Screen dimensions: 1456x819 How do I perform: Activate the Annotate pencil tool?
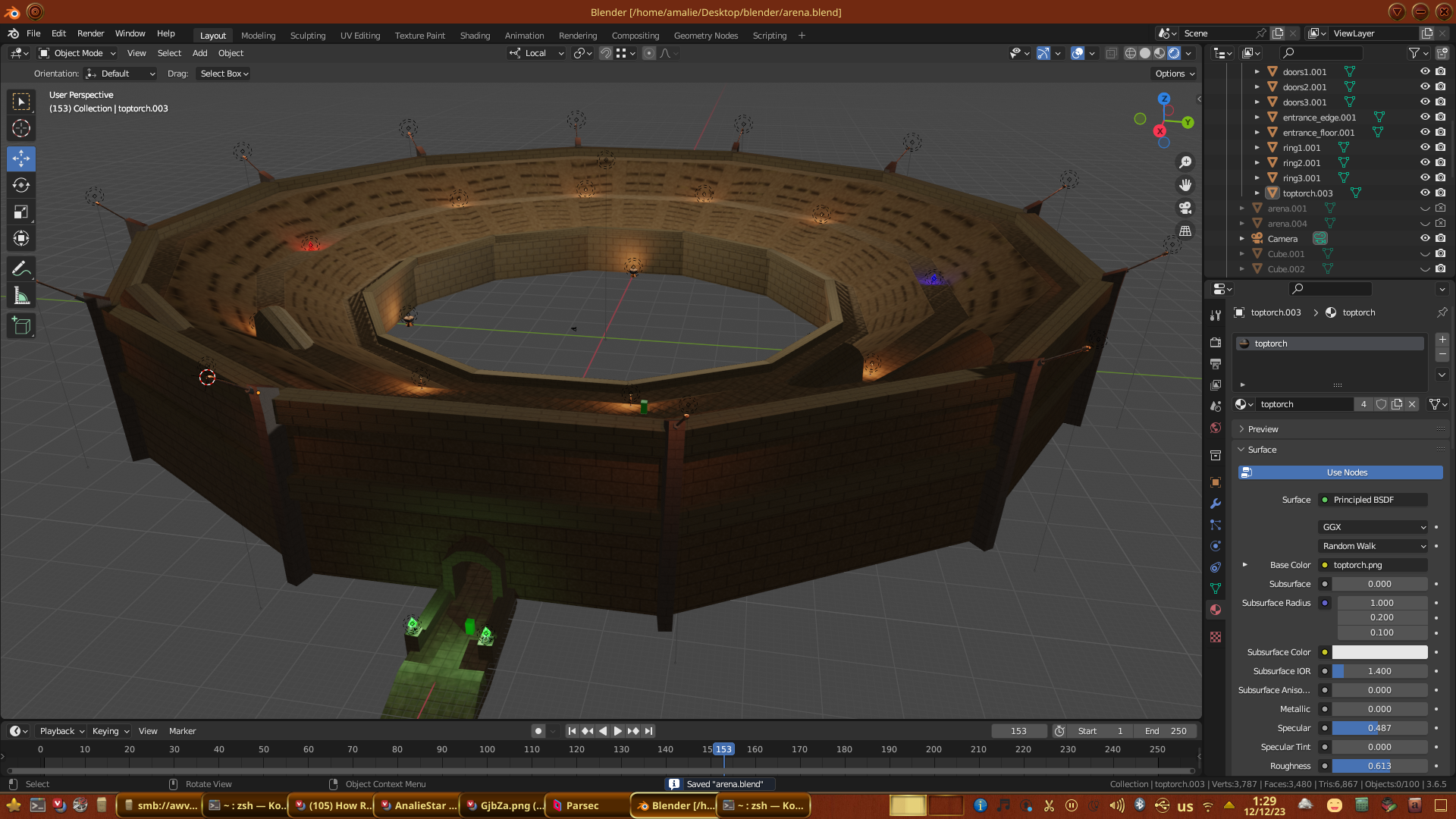[x=21, y=268]
